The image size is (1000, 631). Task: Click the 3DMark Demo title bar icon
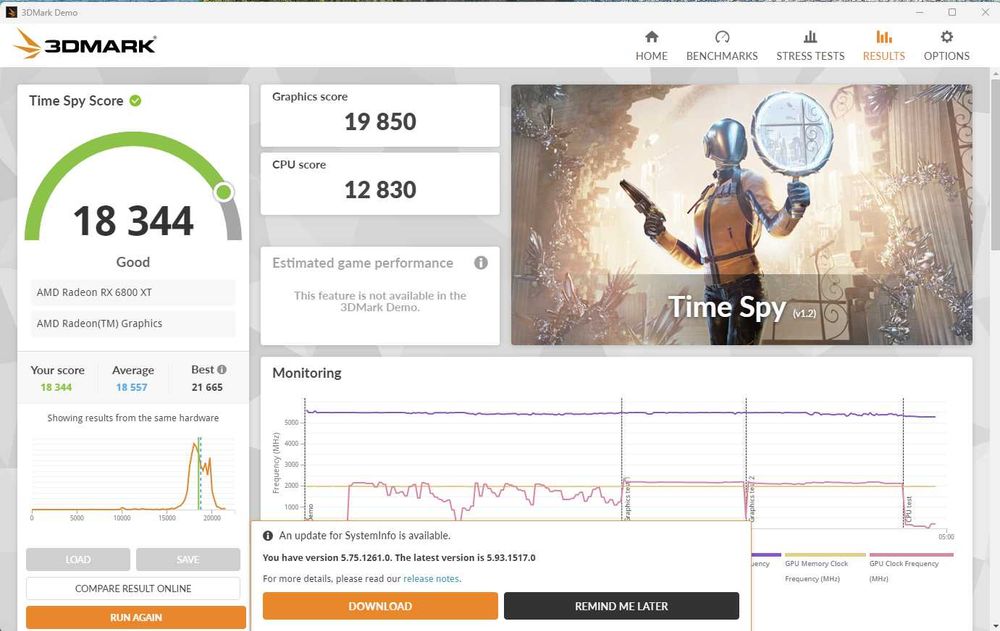[11, 12]
